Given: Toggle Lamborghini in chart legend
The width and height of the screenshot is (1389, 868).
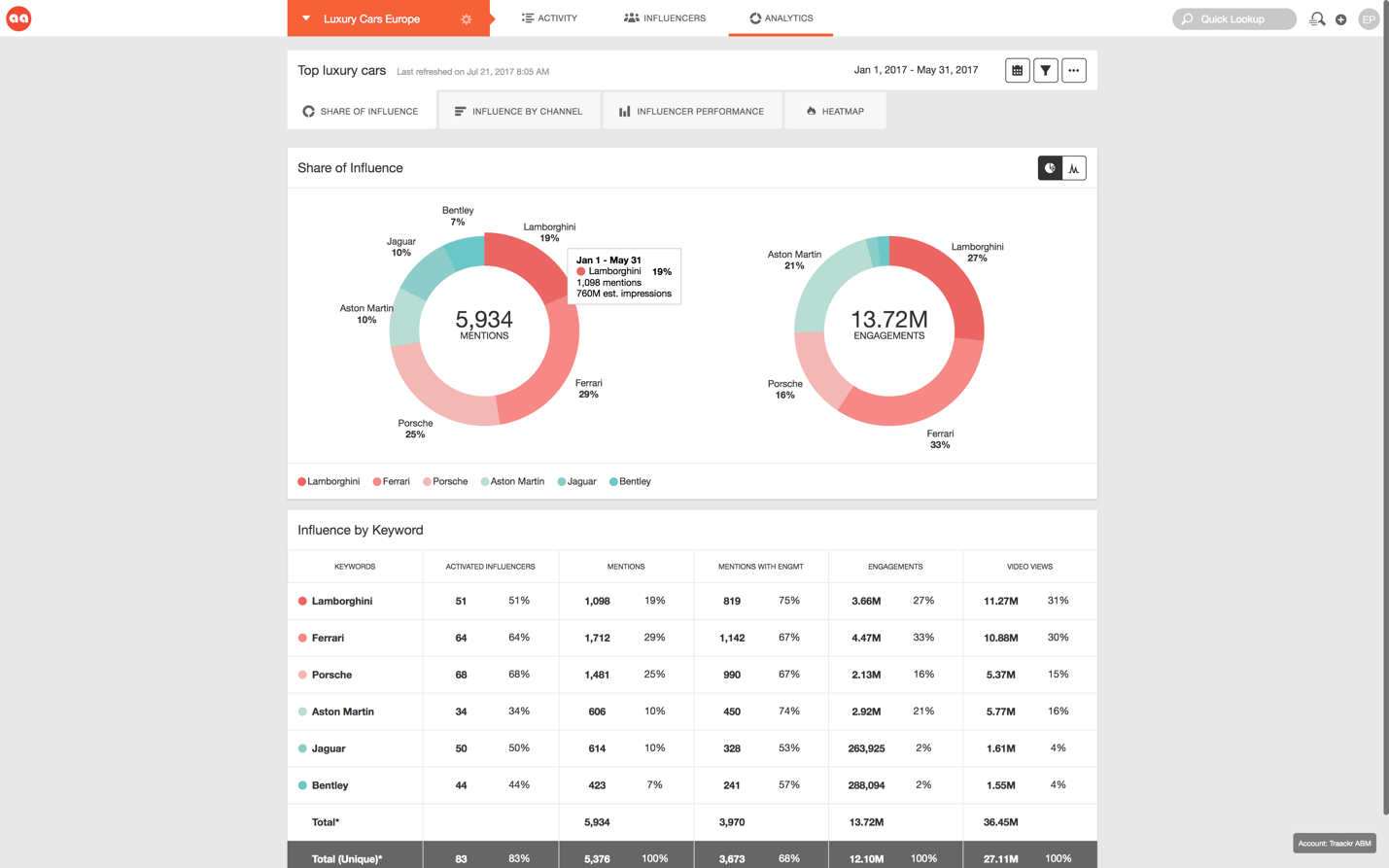Looking at the screenshot, I should click(x=329, y=481).
